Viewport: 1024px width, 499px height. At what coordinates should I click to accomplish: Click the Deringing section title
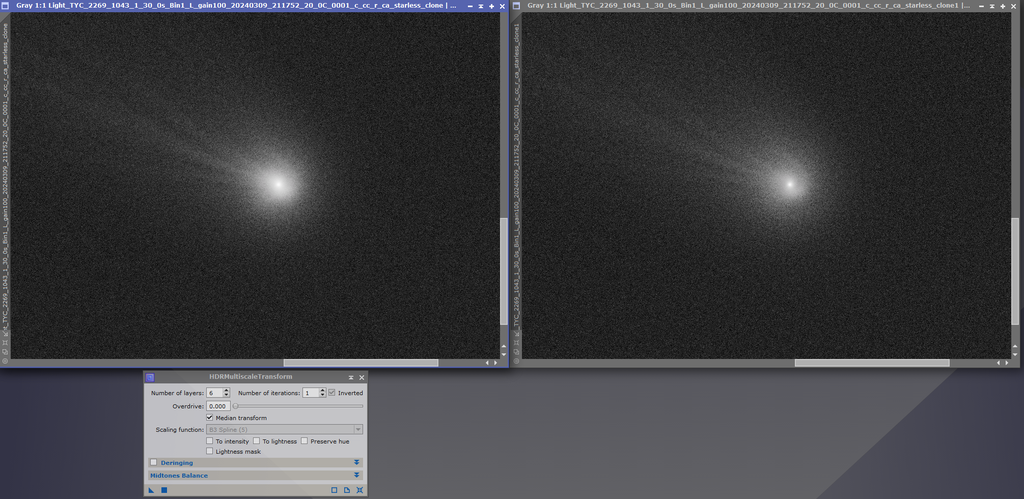pyautogui.click(x=177, y=462)
